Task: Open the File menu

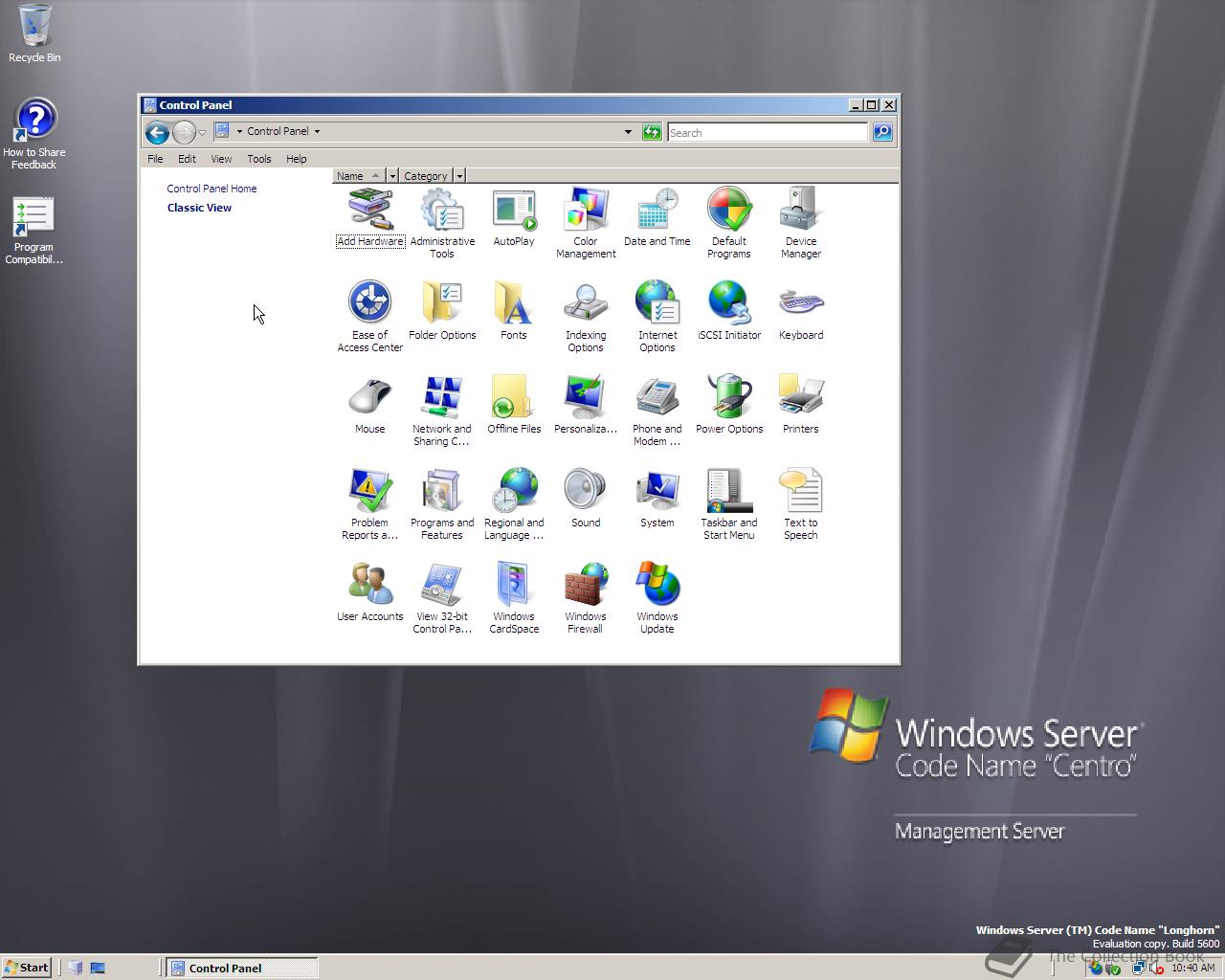Action: pos(155,159)
